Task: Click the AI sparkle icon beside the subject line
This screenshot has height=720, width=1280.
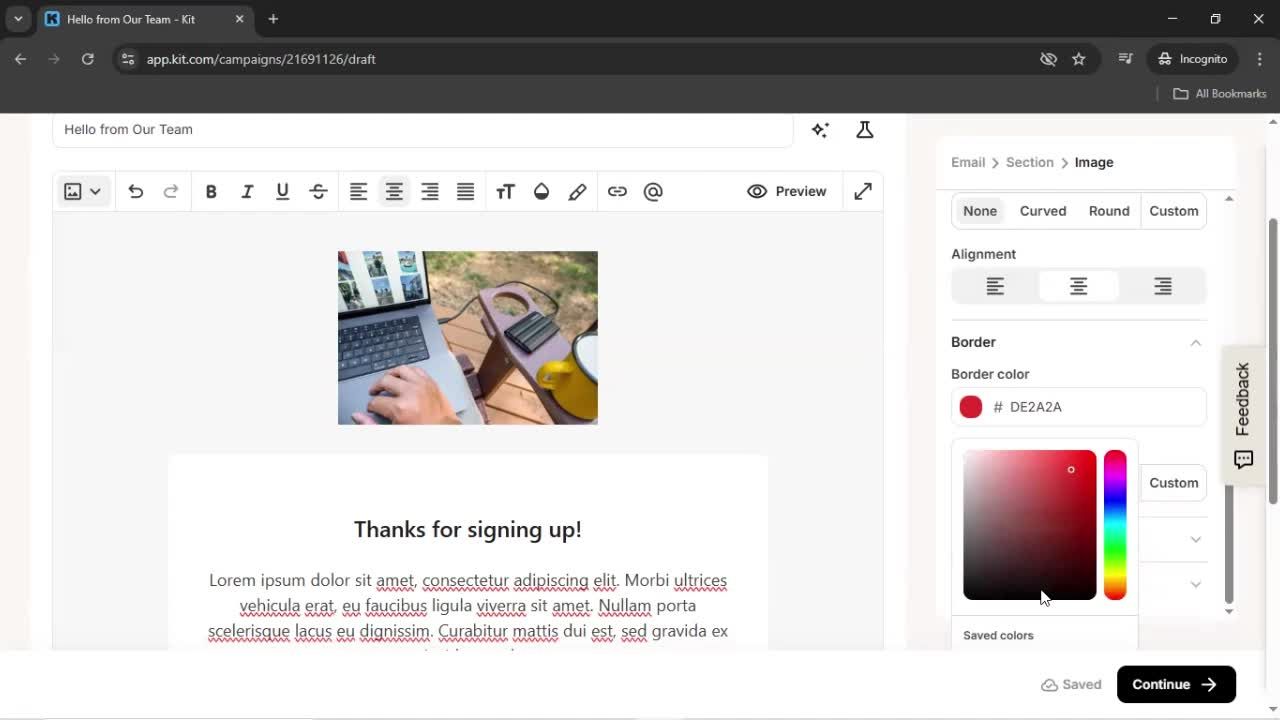Action: [820, 130]
